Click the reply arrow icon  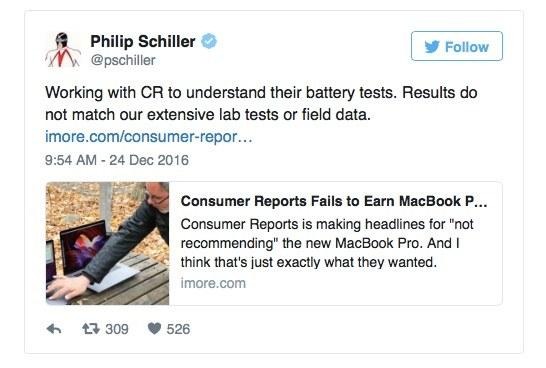click(54, 329)
